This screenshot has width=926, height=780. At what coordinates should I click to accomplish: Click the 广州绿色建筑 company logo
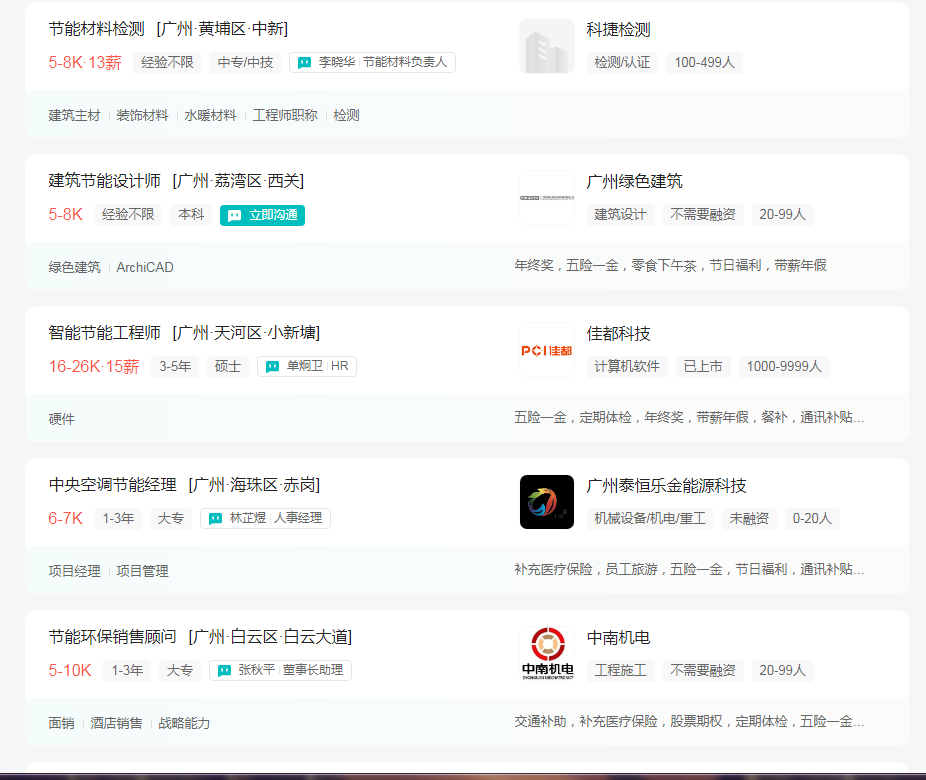click(546, 198)
